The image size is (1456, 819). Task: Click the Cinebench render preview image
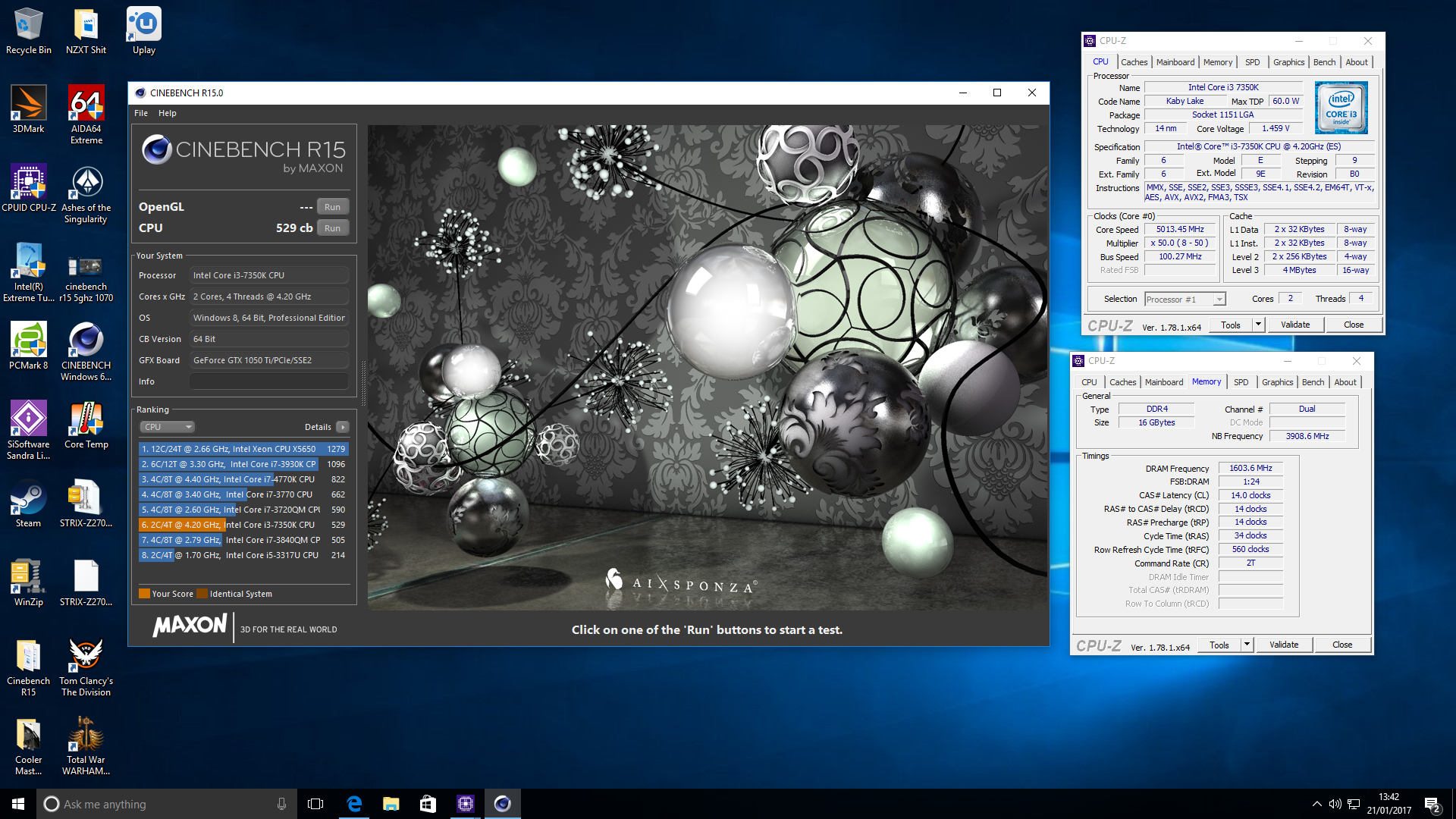point(708,368)
